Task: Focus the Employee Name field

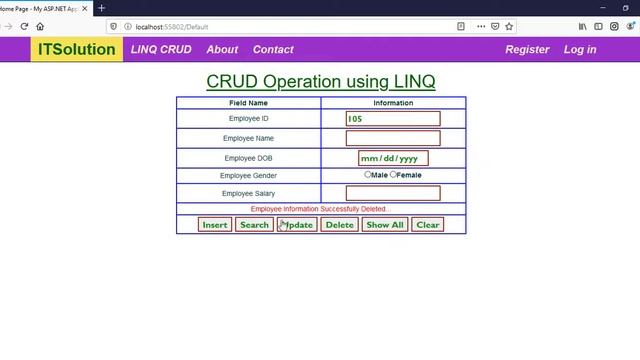Action: click(x=393, y=138)
